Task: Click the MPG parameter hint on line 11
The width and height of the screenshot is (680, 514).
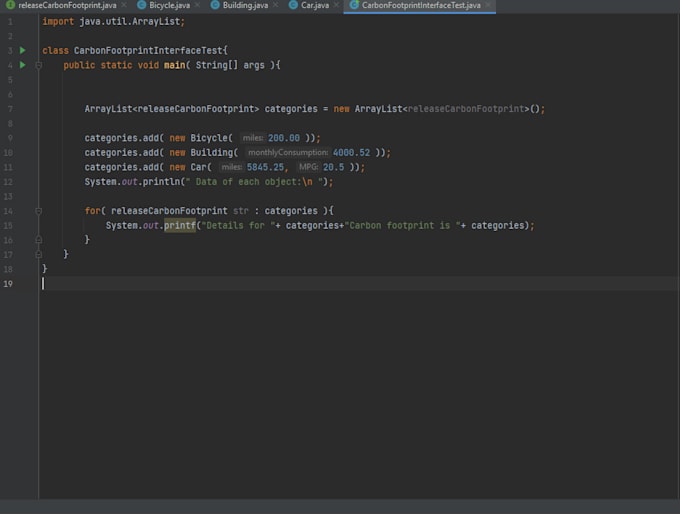Action: (x=308, y=167)
